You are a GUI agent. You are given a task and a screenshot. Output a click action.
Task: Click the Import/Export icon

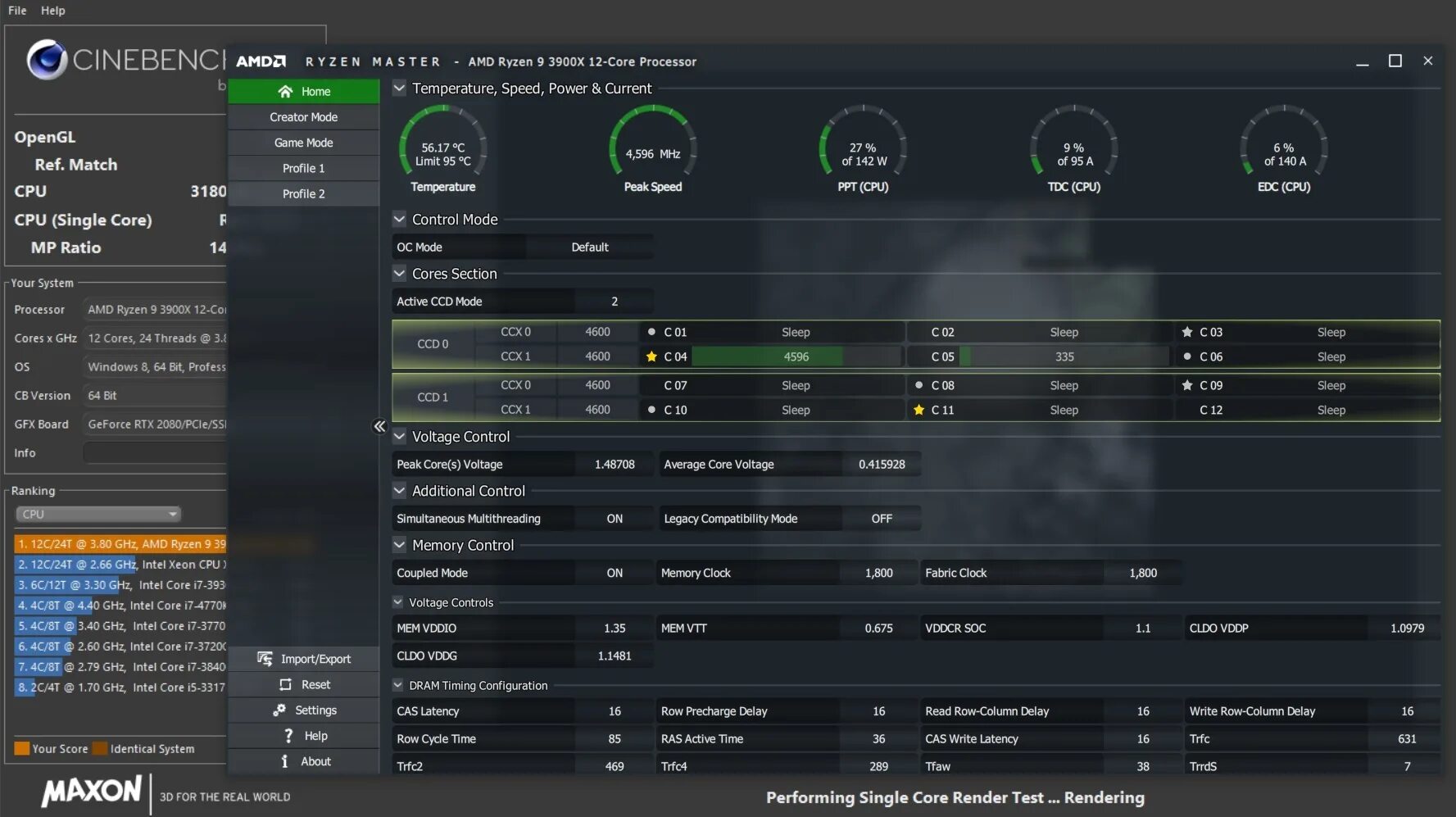pos(265,659)
